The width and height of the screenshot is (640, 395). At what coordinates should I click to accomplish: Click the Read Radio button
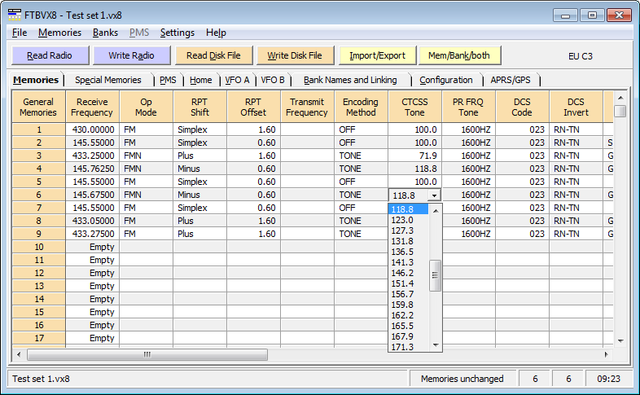50,55
